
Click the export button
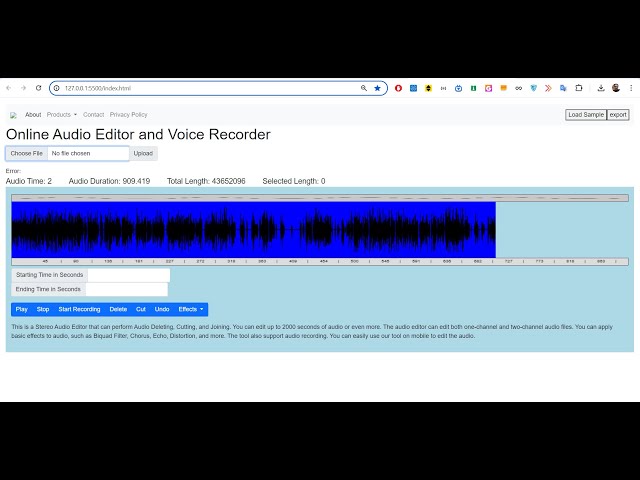(618, 115)
